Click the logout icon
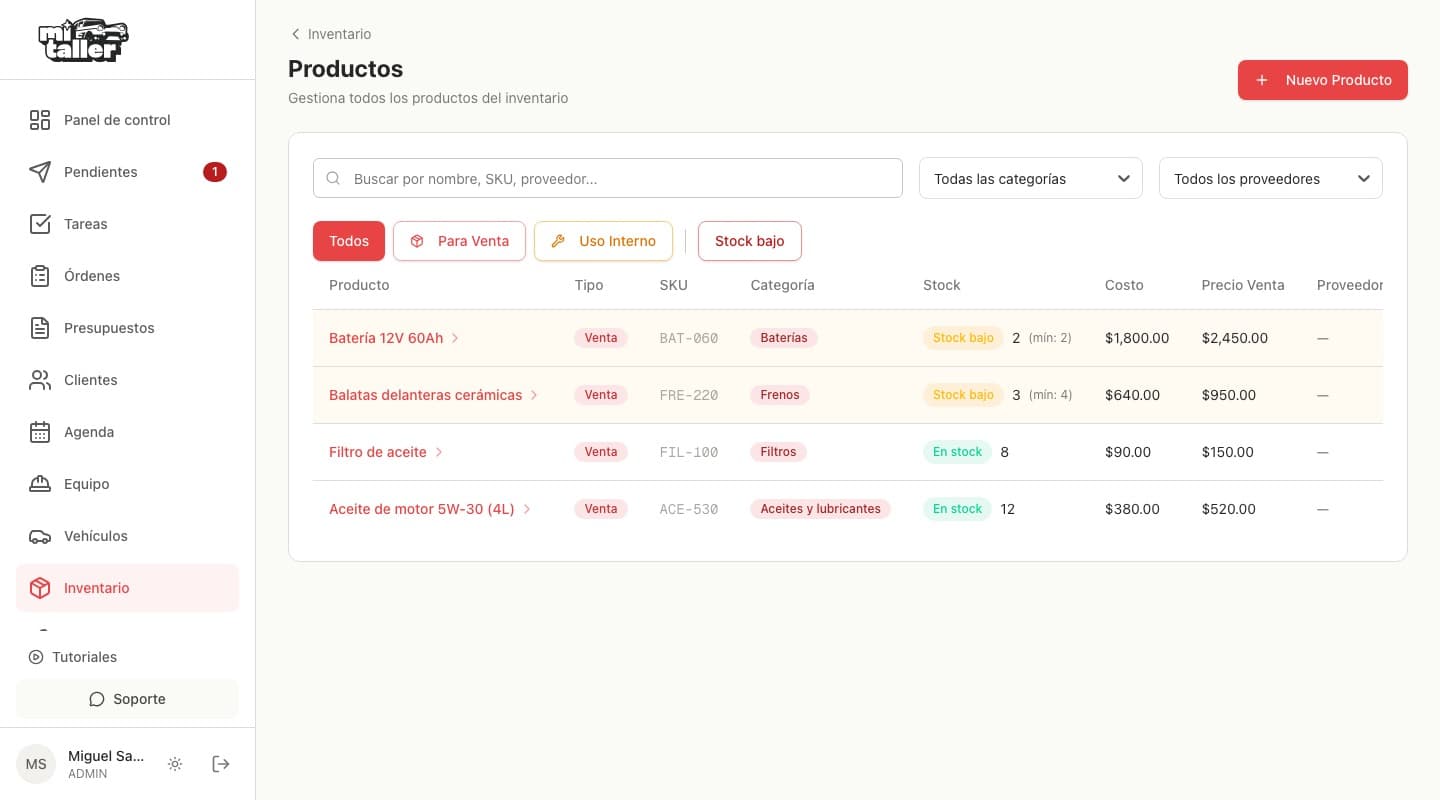The height and width of the screenshot is (800, 1440). 221,764
